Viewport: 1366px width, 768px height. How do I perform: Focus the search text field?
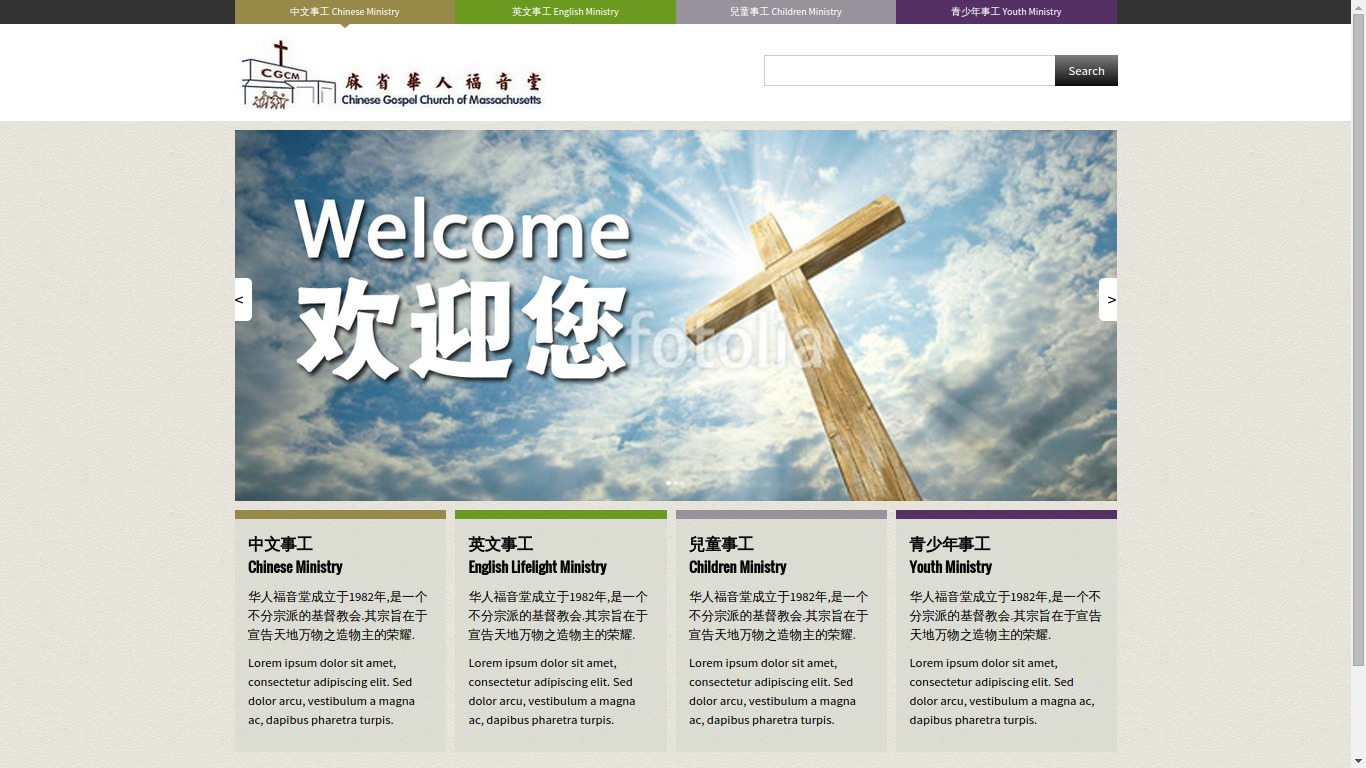click(909, 70)
